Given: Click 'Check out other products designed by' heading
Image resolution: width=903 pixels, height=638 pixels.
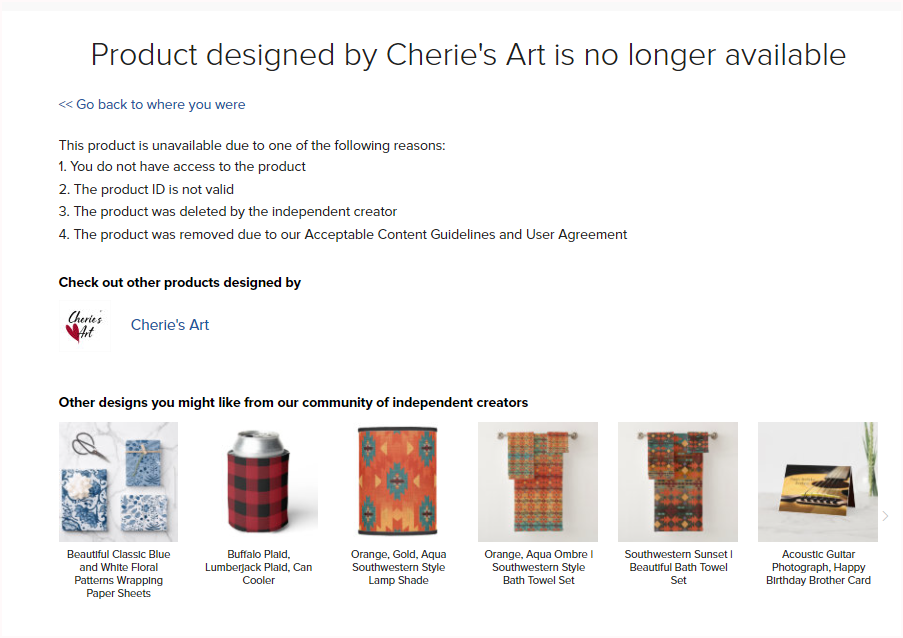Looking at the screenshot, I should (x=180, y=282).
